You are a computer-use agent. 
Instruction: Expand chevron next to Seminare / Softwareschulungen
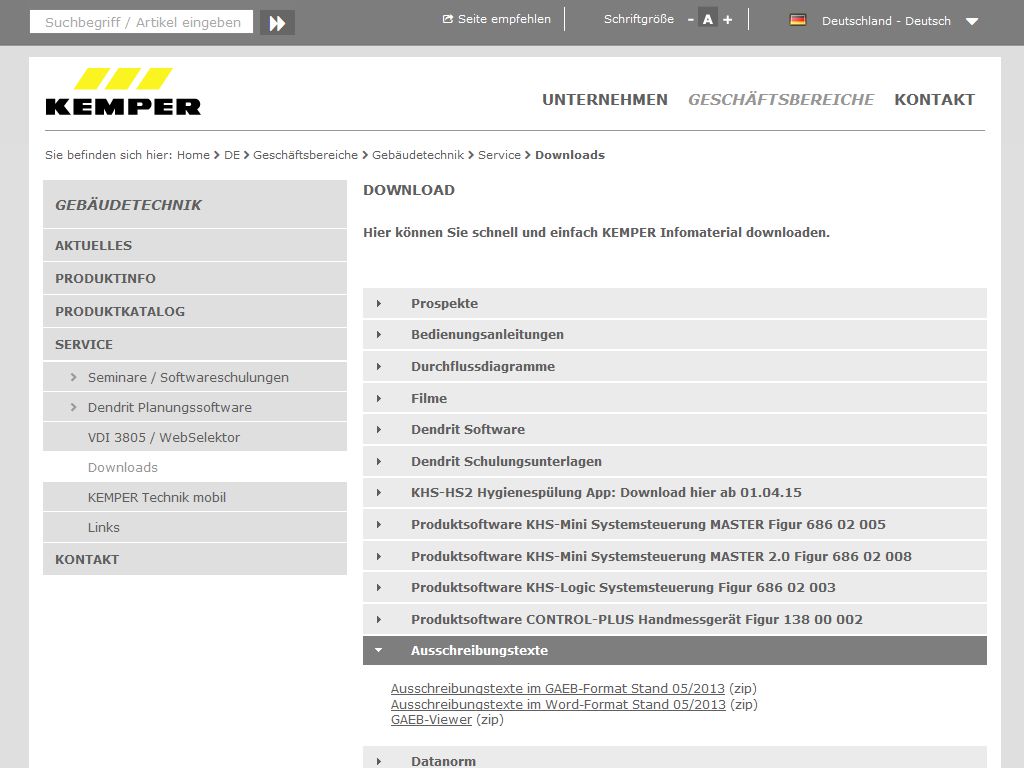[73, 377]
